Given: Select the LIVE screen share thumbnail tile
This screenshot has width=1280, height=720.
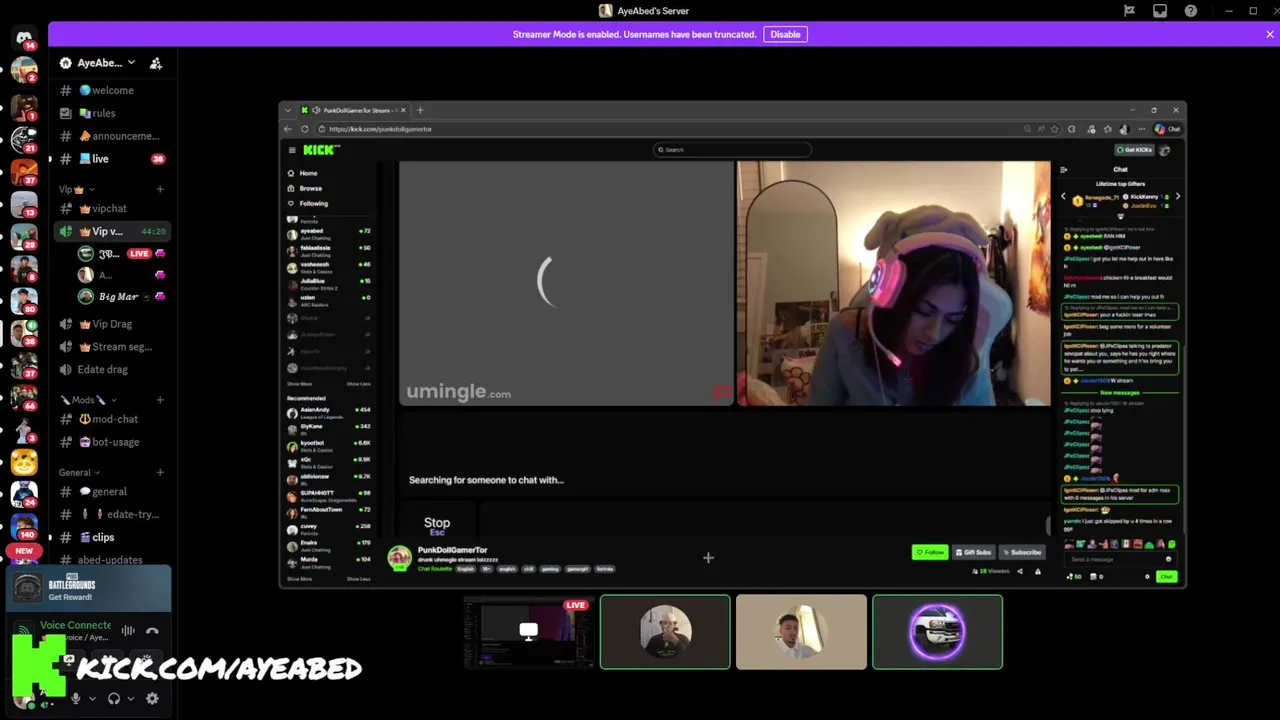Looking at the screenshot, I should coord(529,632).
